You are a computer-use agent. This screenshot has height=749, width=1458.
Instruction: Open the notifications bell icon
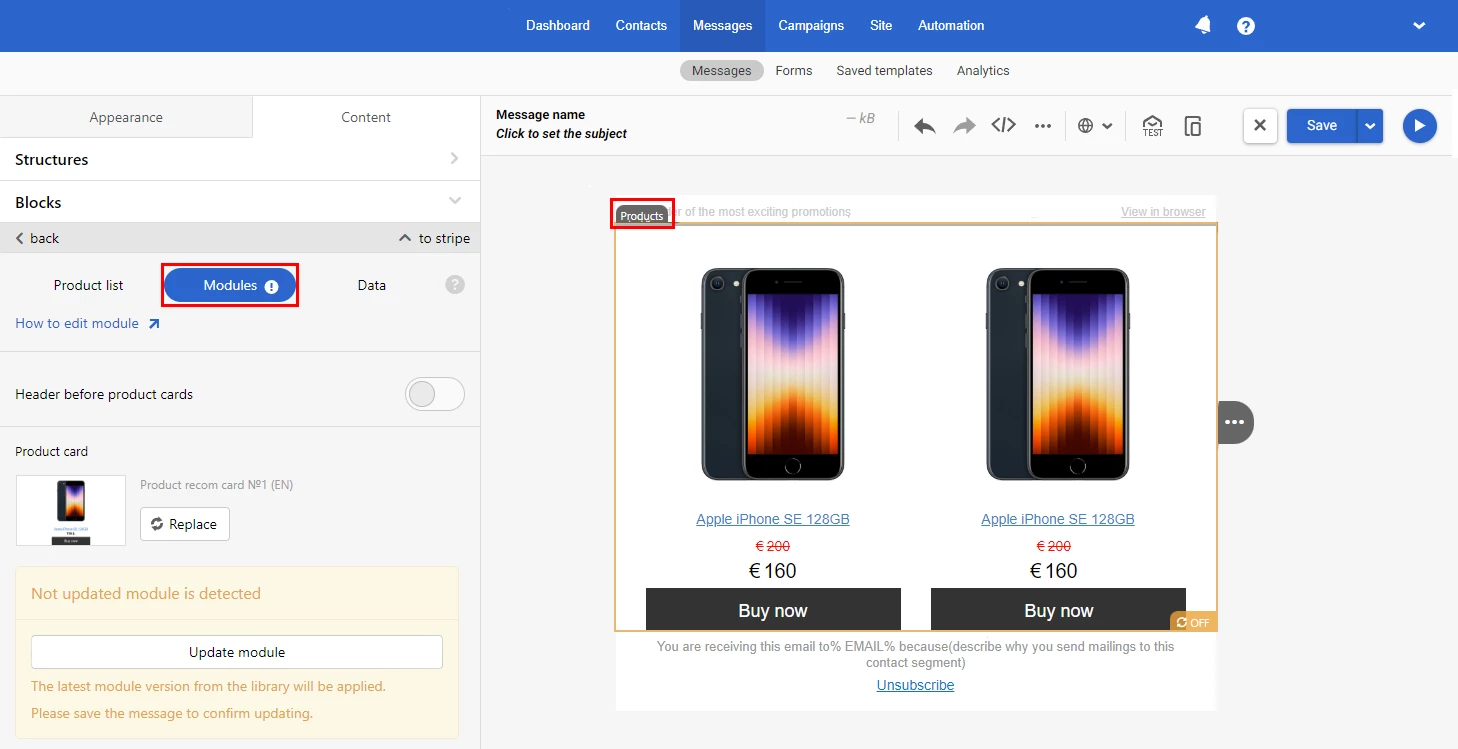click(x=1203, y=26)
